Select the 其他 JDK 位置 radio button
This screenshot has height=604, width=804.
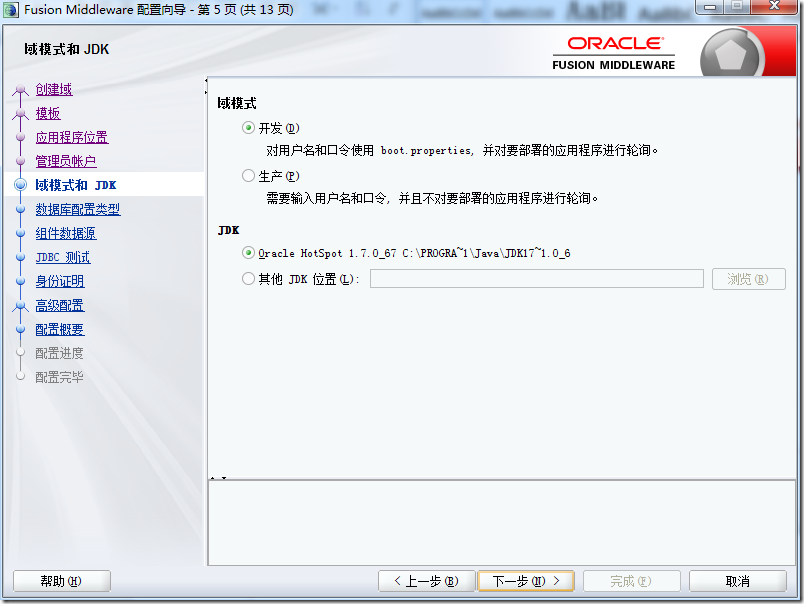[x=249, y=278]
